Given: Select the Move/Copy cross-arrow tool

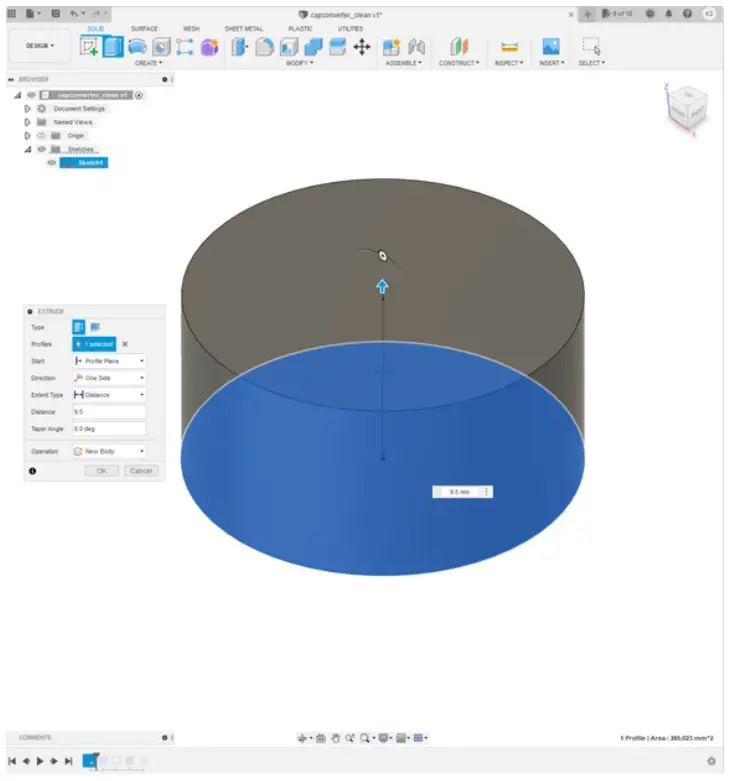Looking at the screenshot, I should click(362, 47).
